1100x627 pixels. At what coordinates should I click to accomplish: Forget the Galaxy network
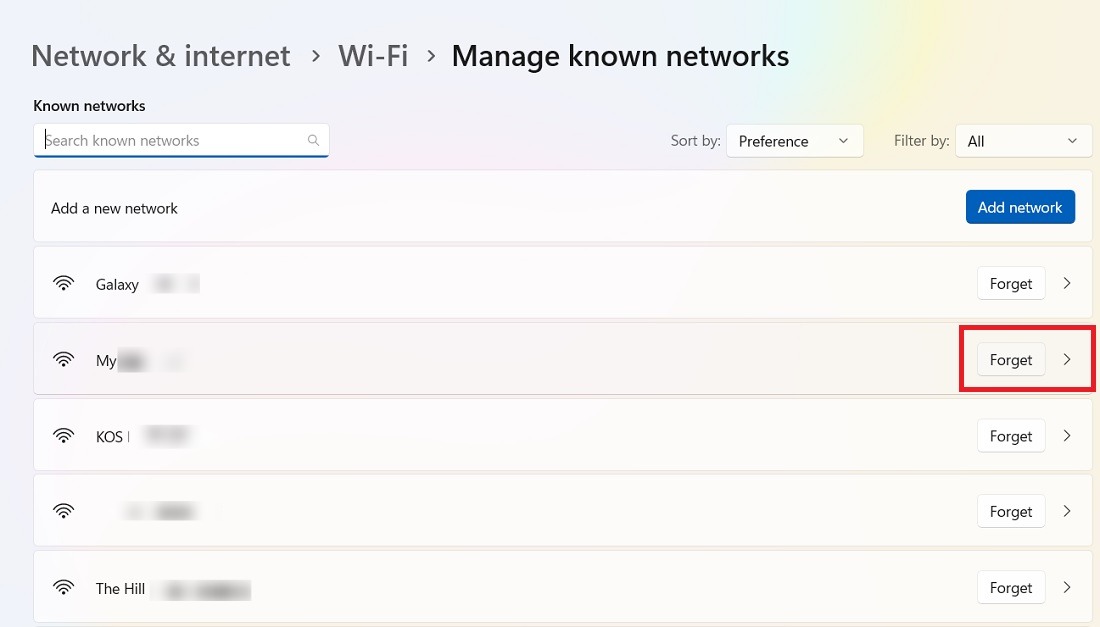point(1010,283)
